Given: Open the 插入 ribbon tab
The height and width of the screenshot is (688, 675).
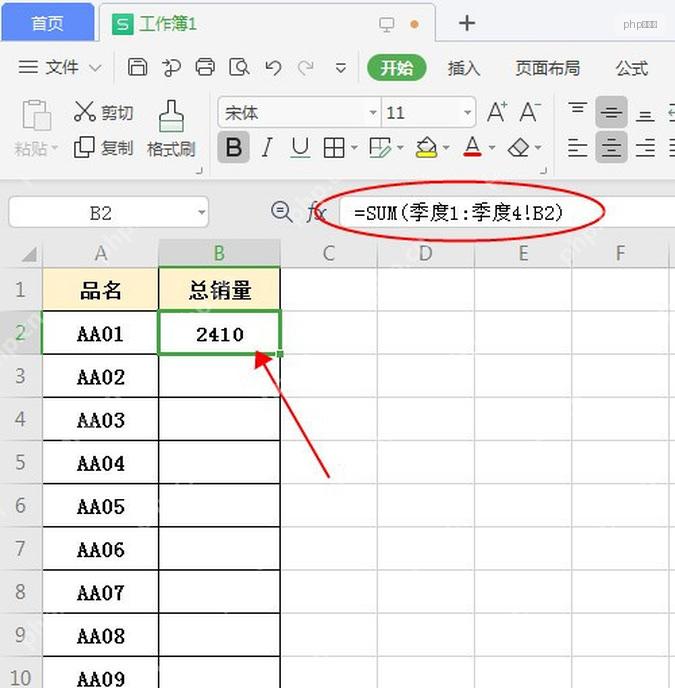Looking at the screenshot, I should pyautogui.click(x=463, y=68).
